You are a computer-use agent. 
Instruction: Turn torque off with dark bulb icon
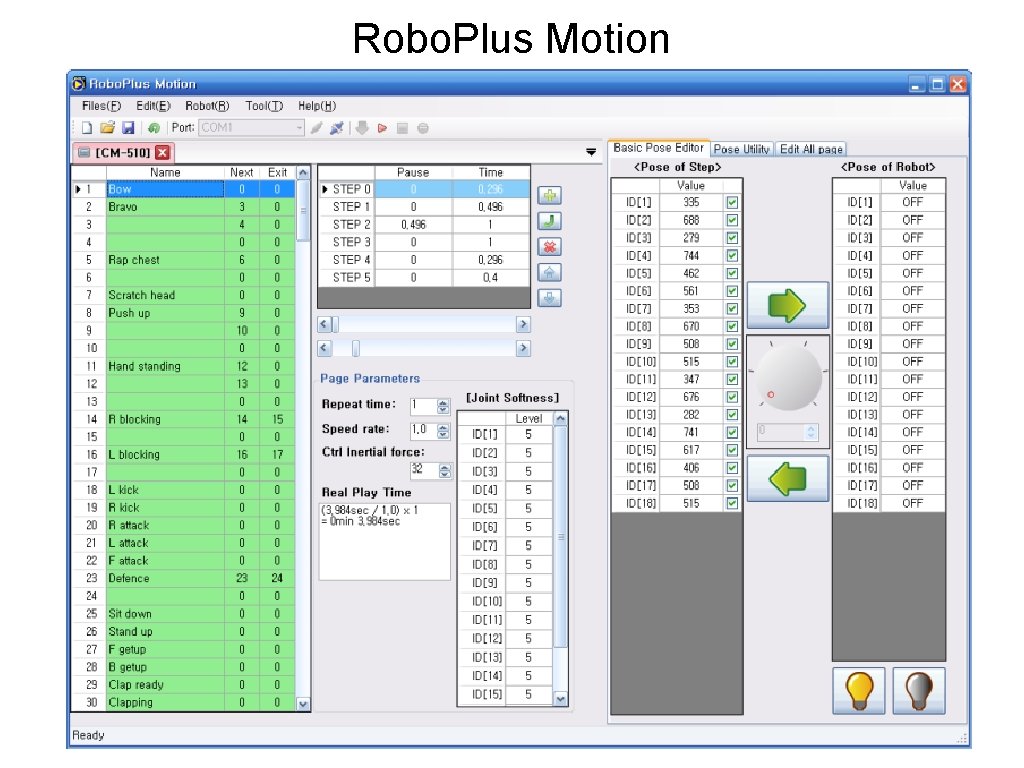919,691
